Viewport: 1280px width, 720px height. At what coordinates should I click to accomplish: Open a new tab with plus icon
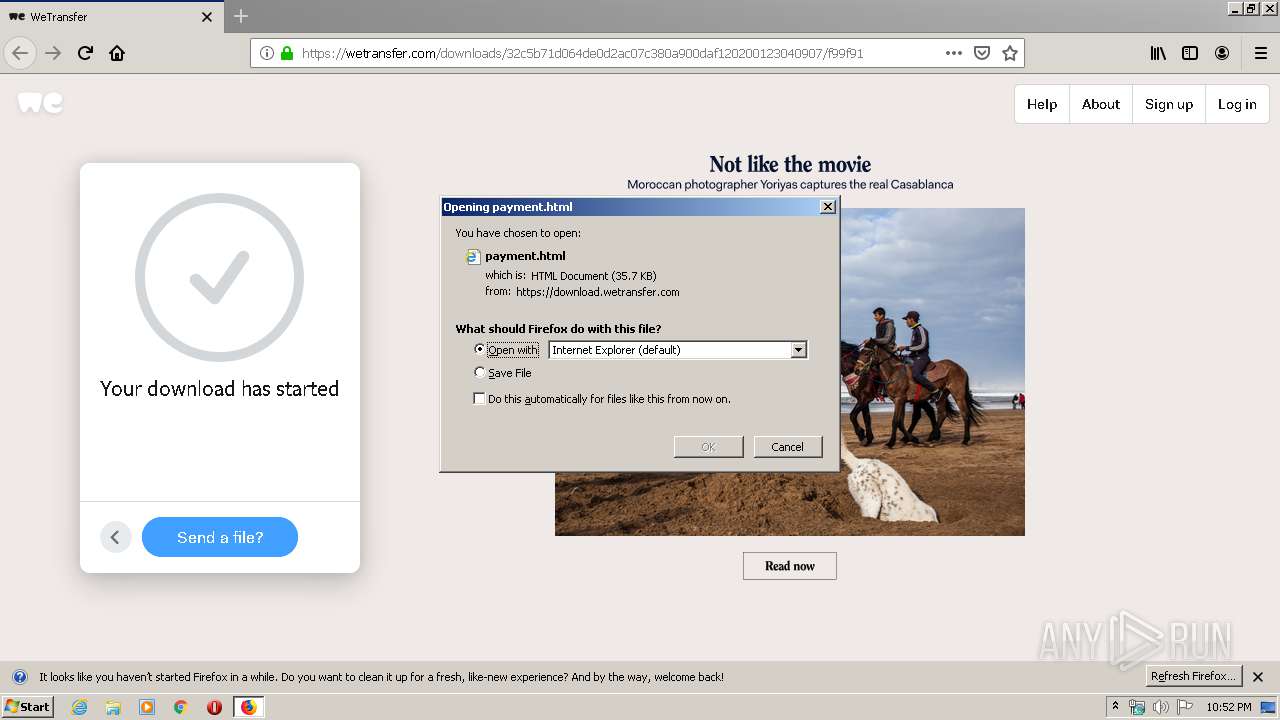(x=241, y=16)
